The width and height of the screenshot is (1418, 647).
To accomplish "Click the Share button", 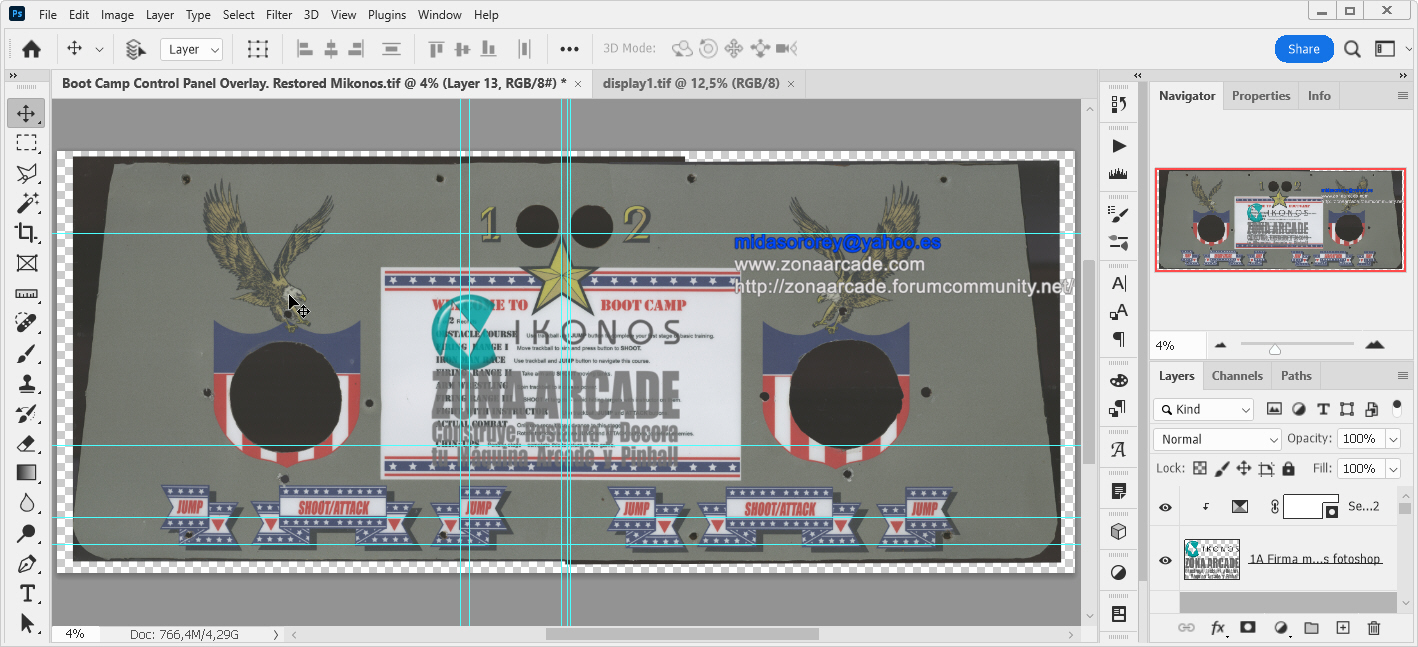I will tap(1304, 48).
